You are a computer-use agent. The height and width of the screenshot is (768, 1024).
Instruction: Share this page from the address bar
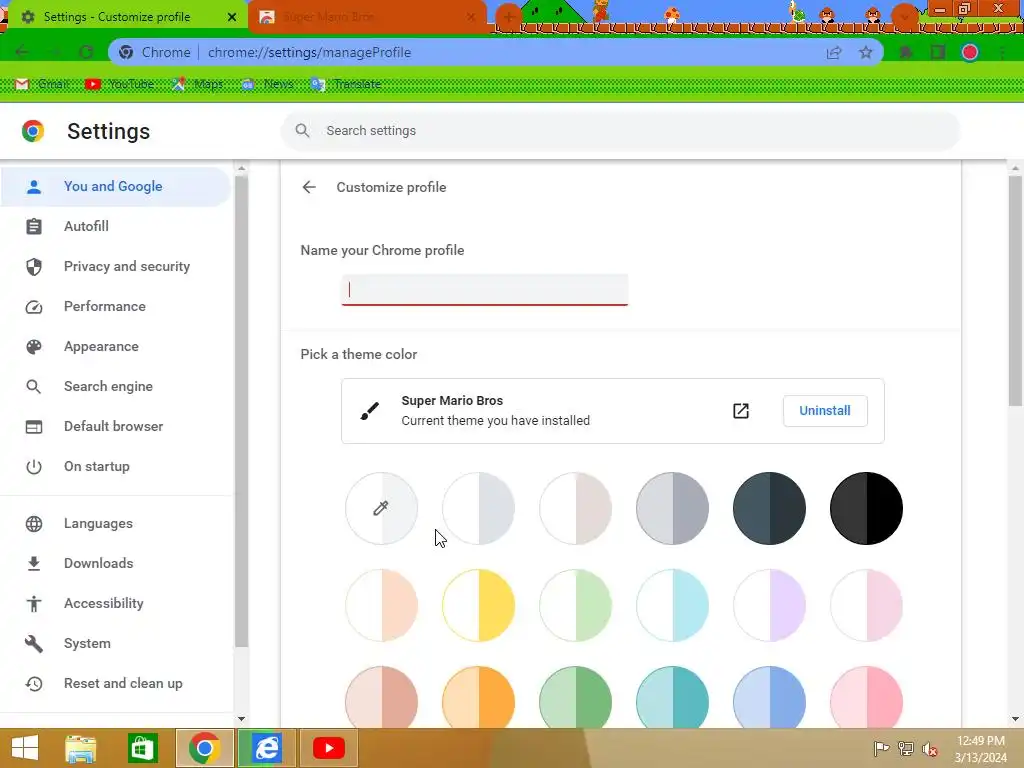(x=834, y=52)
